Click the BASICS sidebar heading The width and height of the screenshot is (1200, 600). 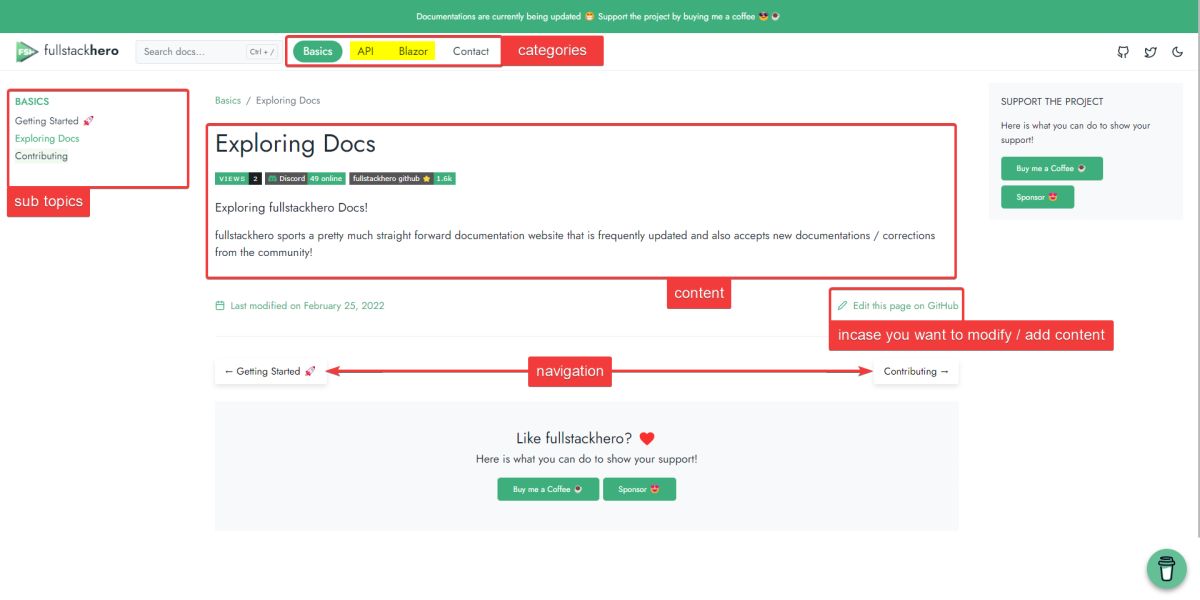tap(32, 102)
